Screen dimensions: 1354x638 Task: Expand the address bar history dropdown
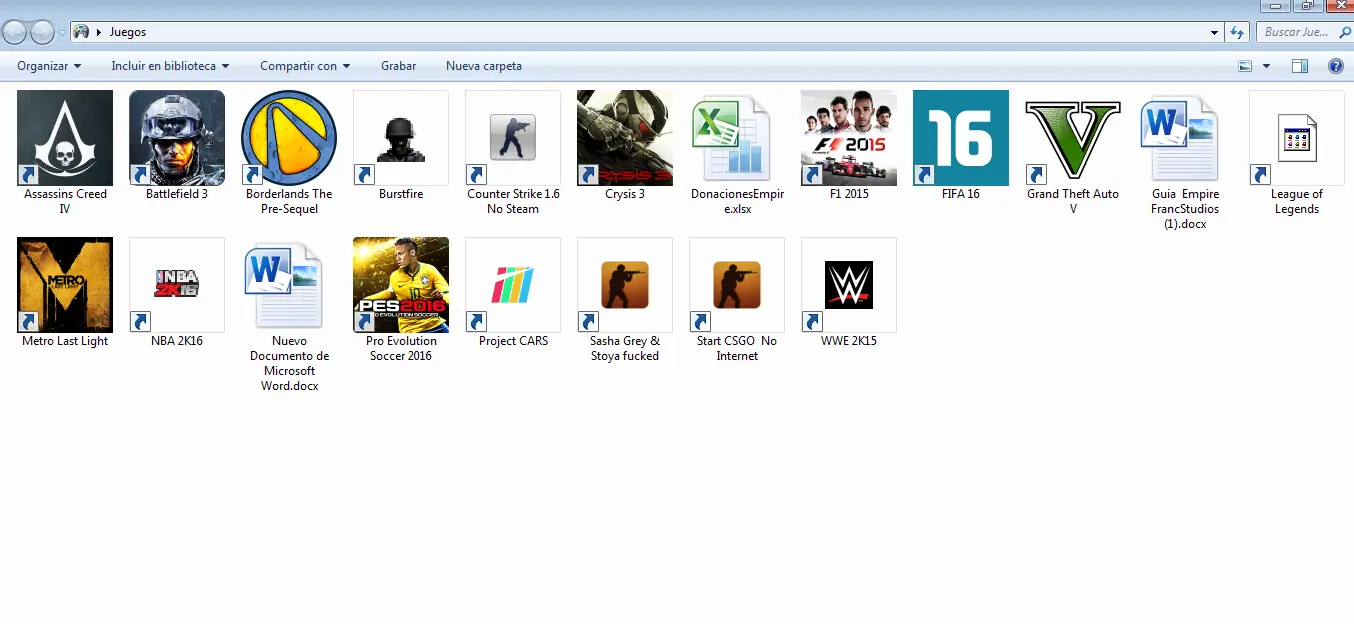click(1215, 32)
